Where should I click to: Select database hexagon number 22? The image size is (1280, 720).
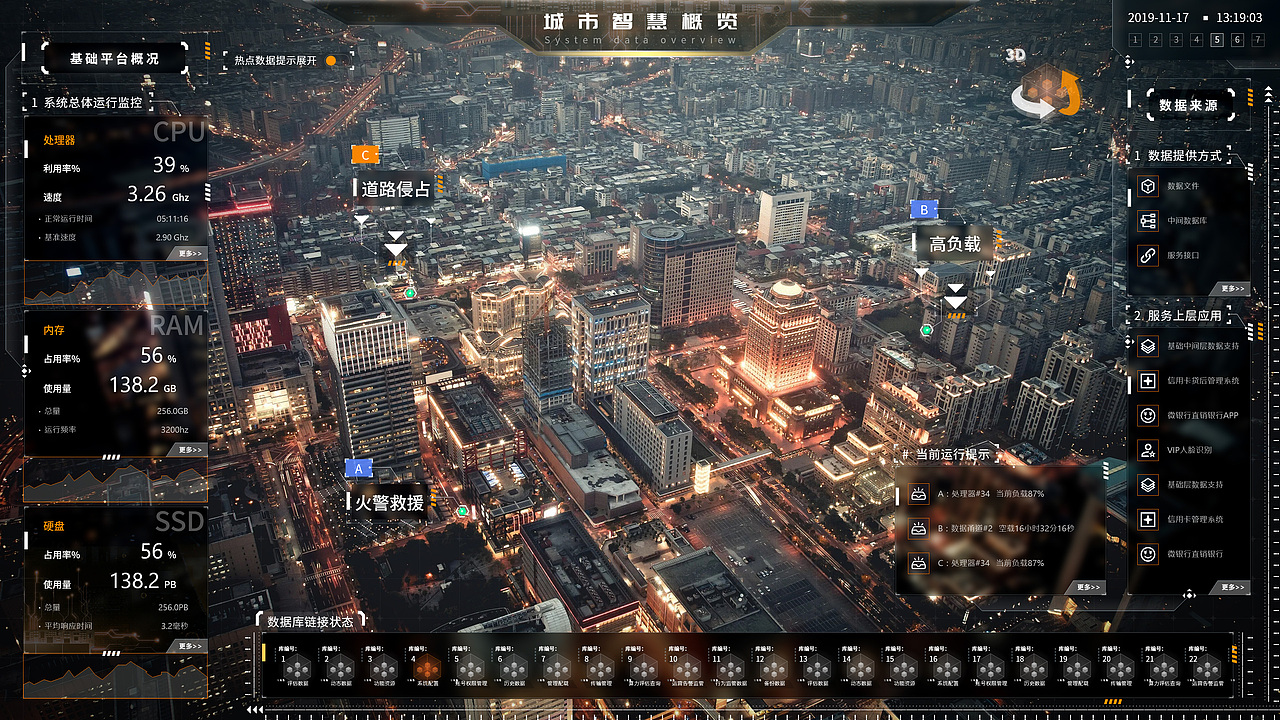coord(1206,668)
